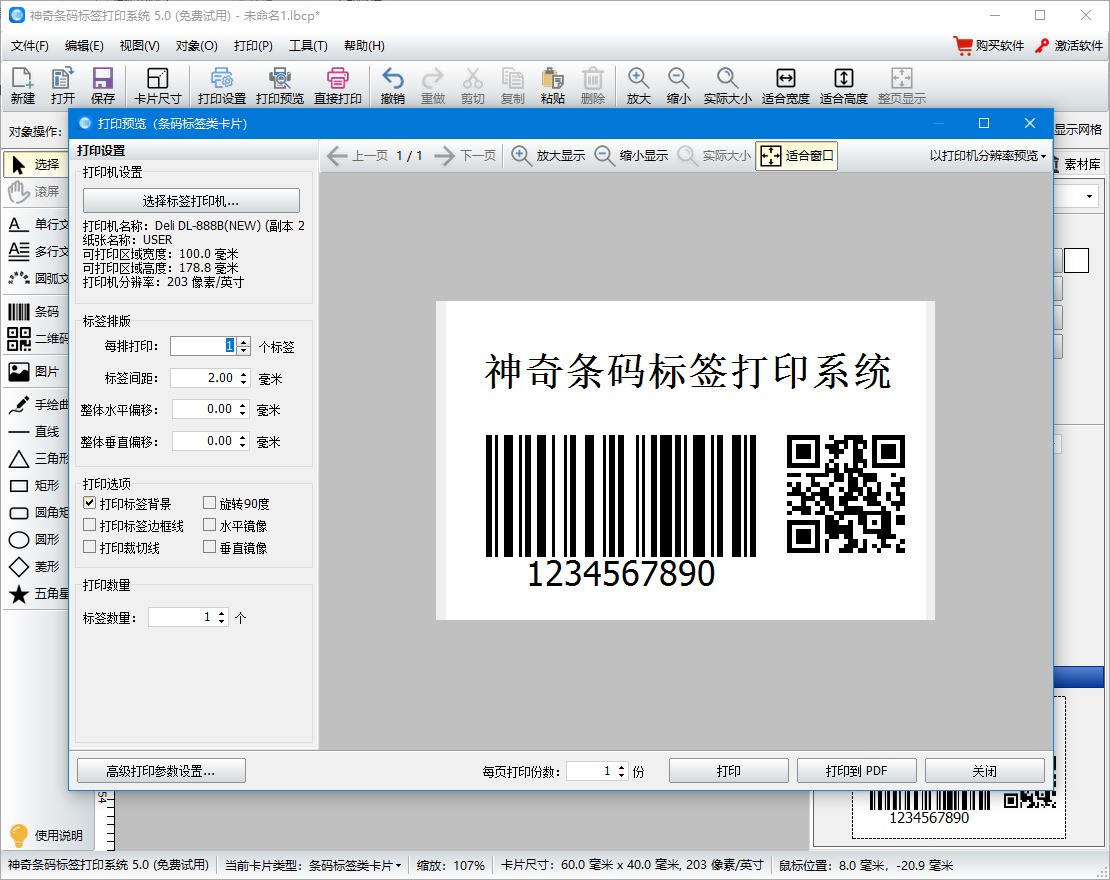Screen dimensions: 1110x880
Task: Click the main toolbar zoom out (缩小) icon
Action: click(678, 86)
